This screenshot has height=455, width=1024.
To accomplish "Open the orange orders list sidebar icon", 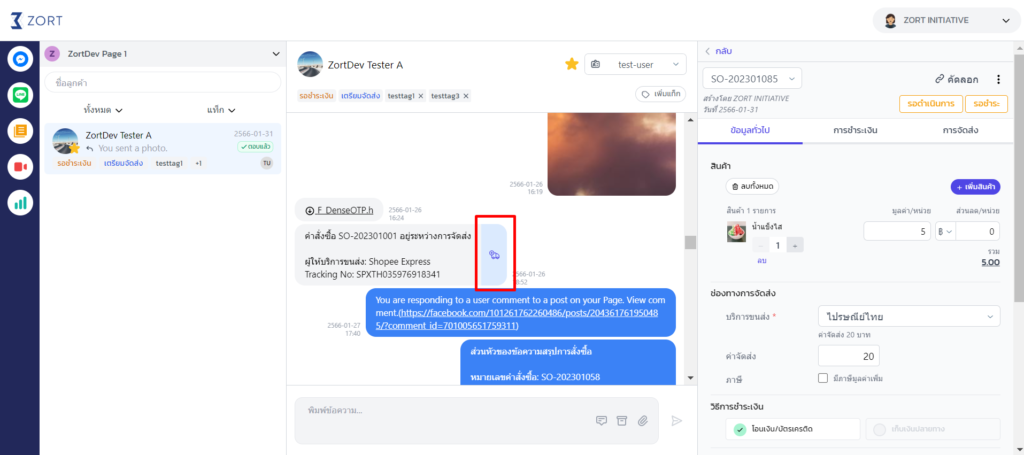I will coord(20,131).
